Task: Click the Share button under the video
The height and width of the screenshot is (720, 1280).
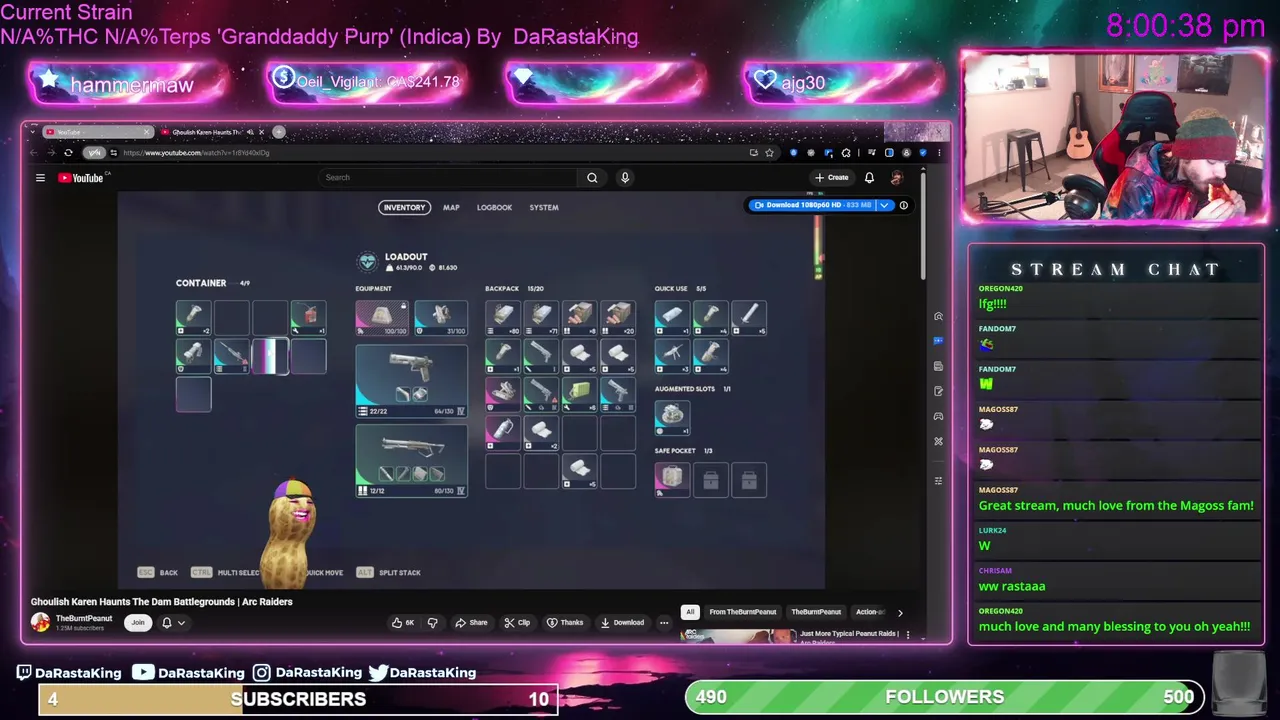Action: point(471,623)
